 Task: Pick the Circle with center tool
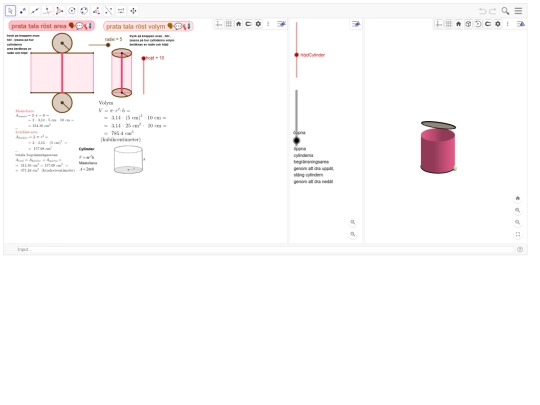click(x=72, y=11)
